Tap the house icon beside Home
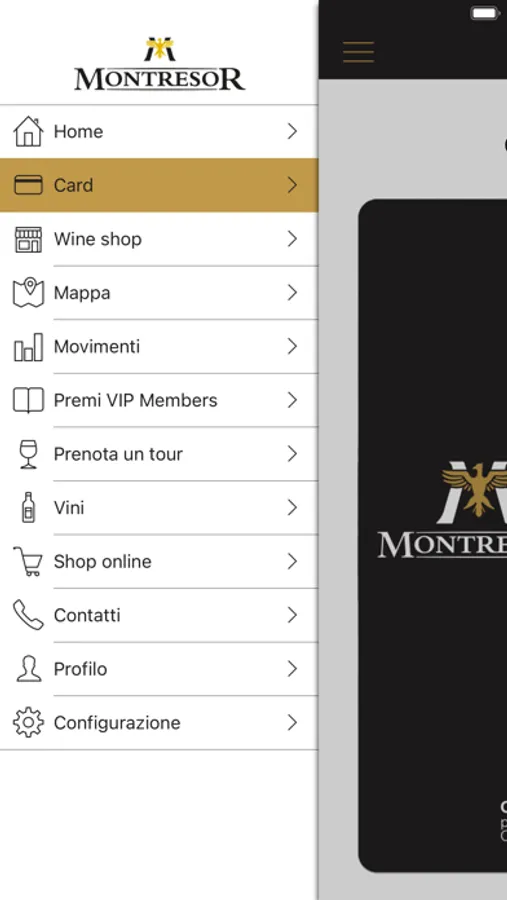The image size is (507, 900). click(x=28, y=131)
